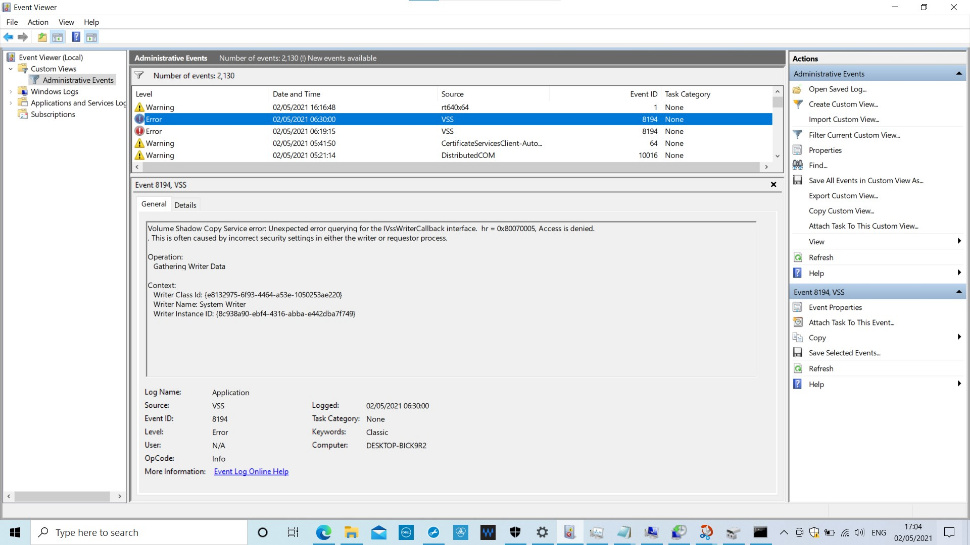Click Copy Custom View action
This screenshot has width=970, height=545.
click(841, 211)
